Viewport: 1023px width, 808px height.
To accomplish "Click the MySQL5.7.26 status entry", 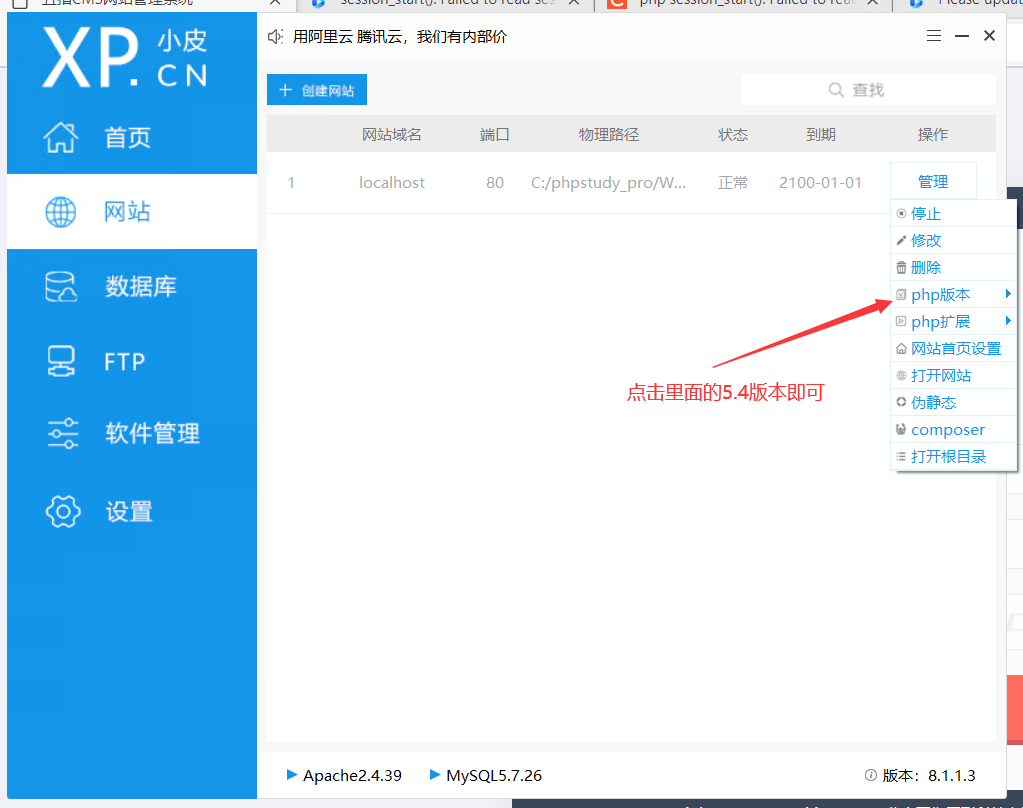I will (x=485, y=775).
